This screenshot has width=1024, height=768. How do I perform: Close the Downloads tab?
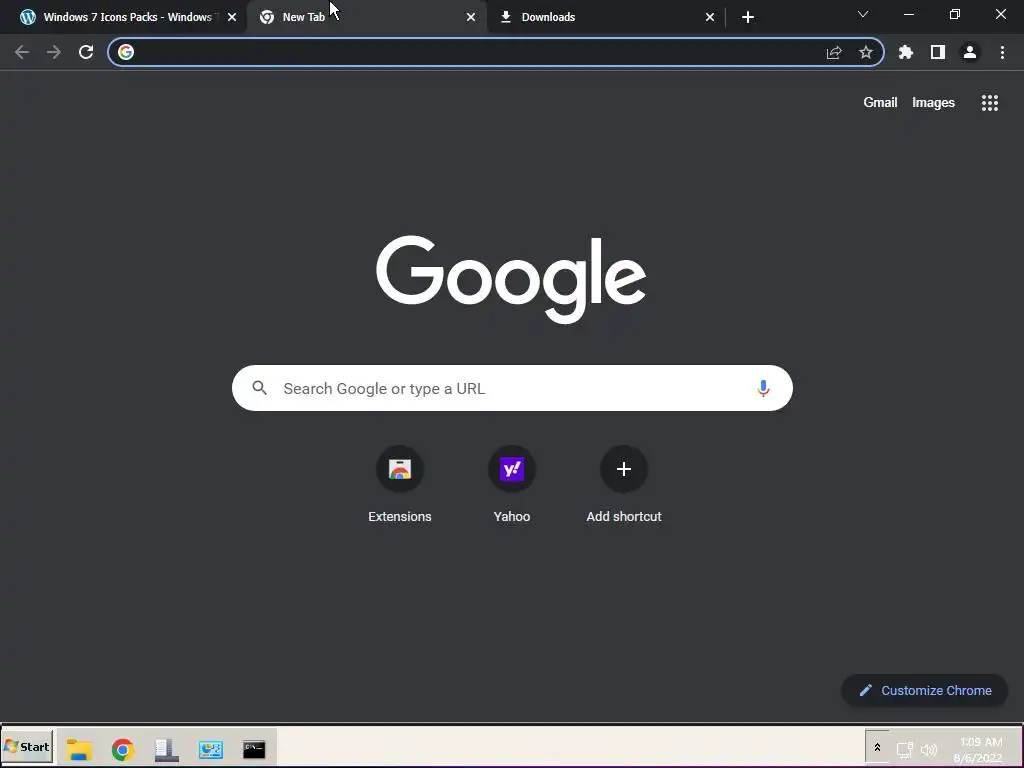coord(710,18)
